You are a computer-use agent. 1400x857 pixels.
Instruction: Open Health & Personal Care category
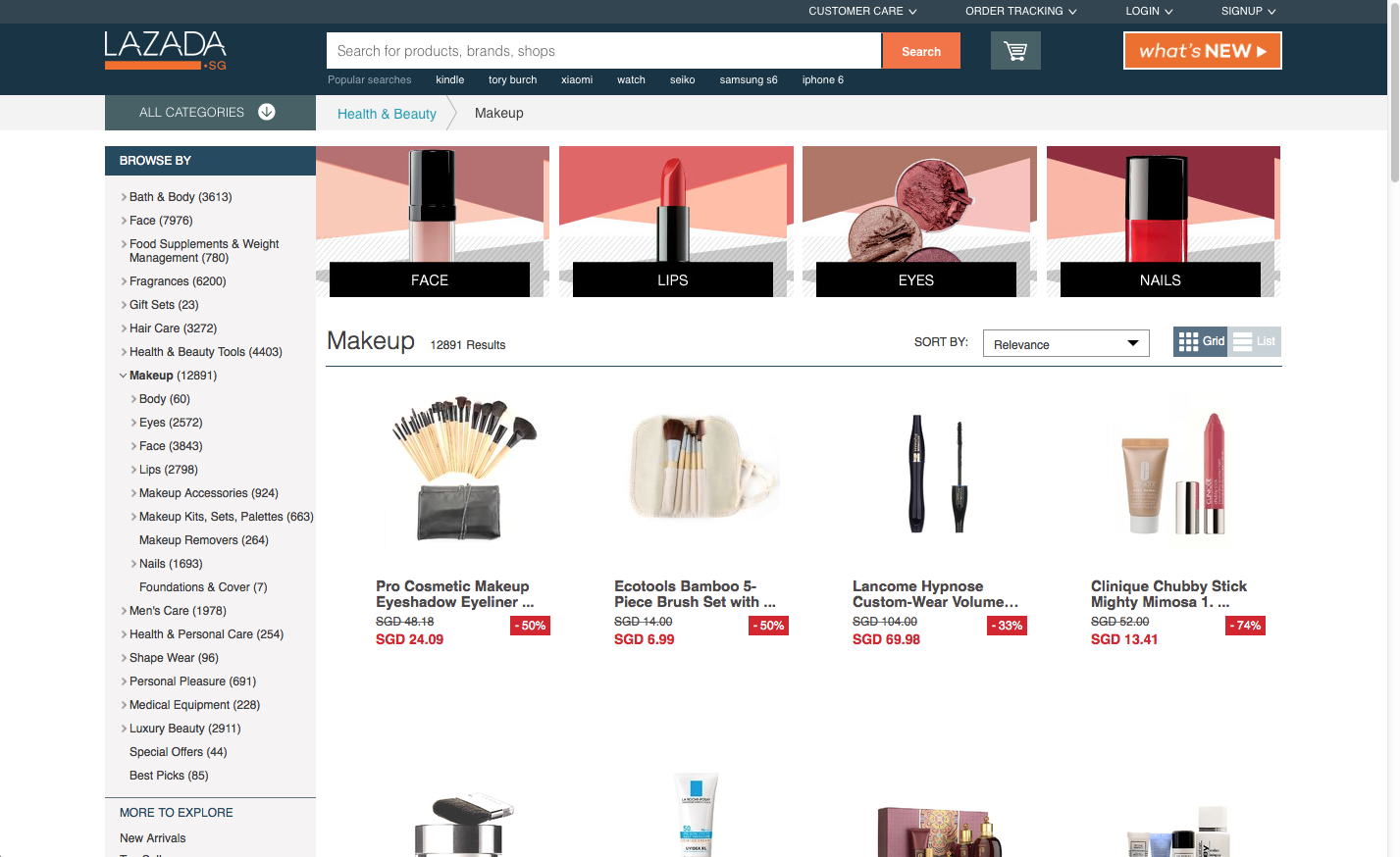point(206,634)
